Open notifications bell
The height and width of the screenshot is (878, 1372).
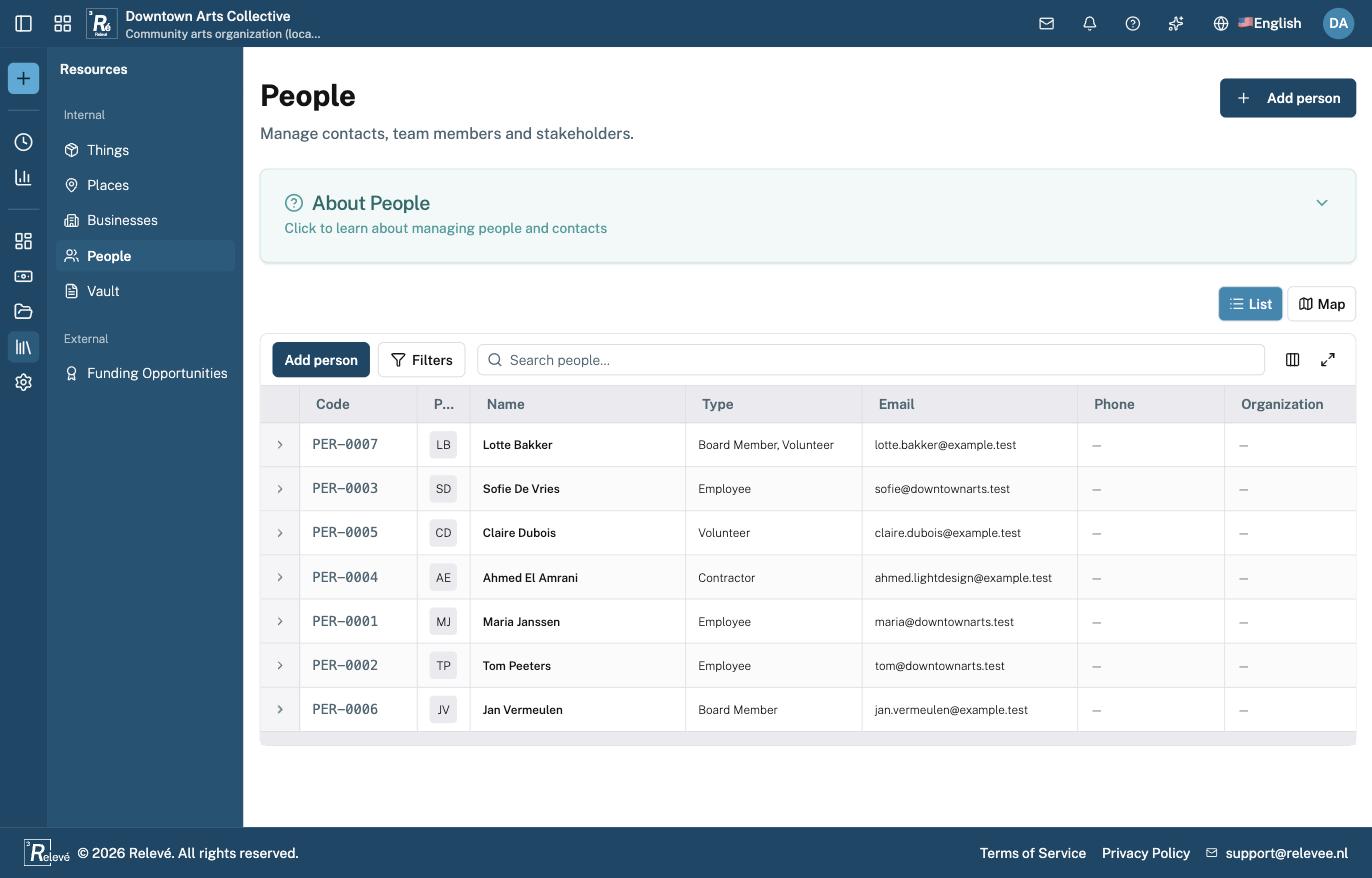pyautogui.click(x=1090, y=23)
